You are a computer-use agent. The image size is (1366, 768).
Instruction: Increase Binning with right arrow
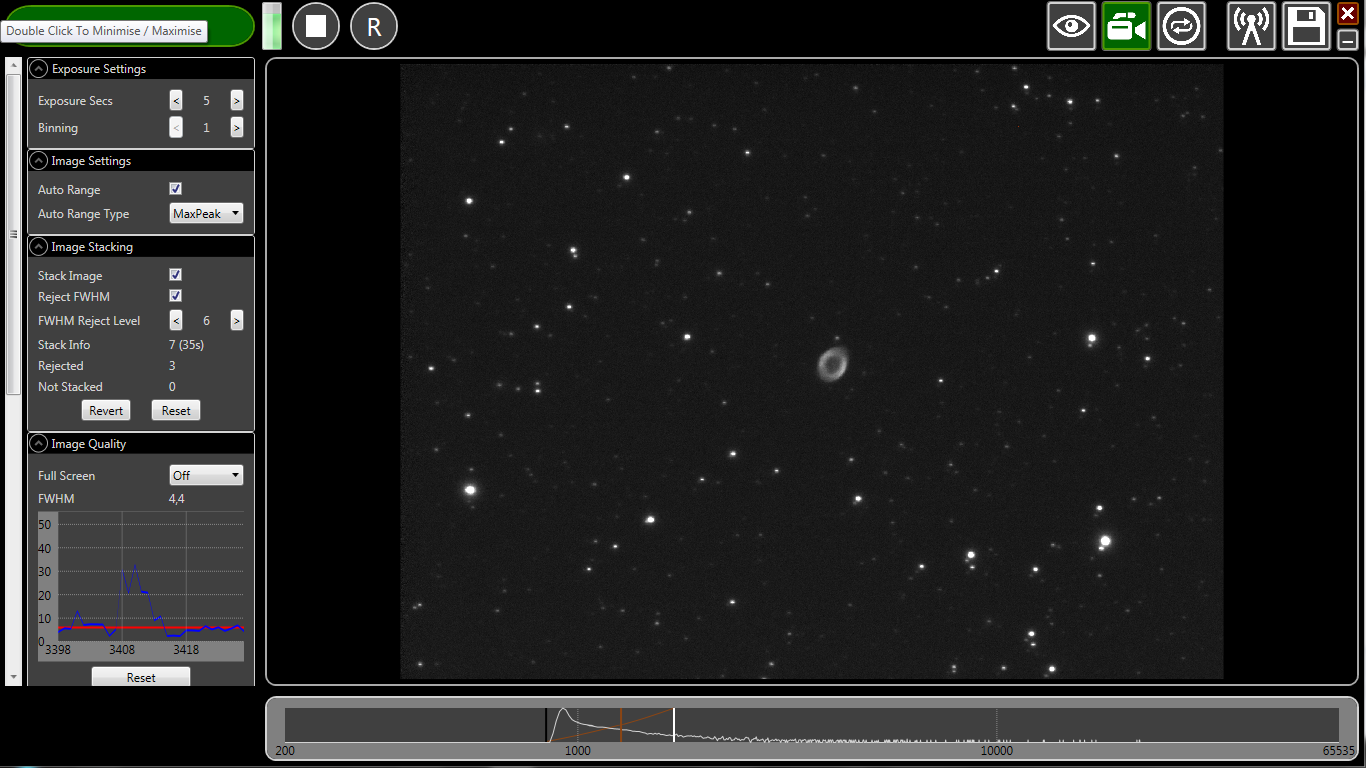coord(237,128)
